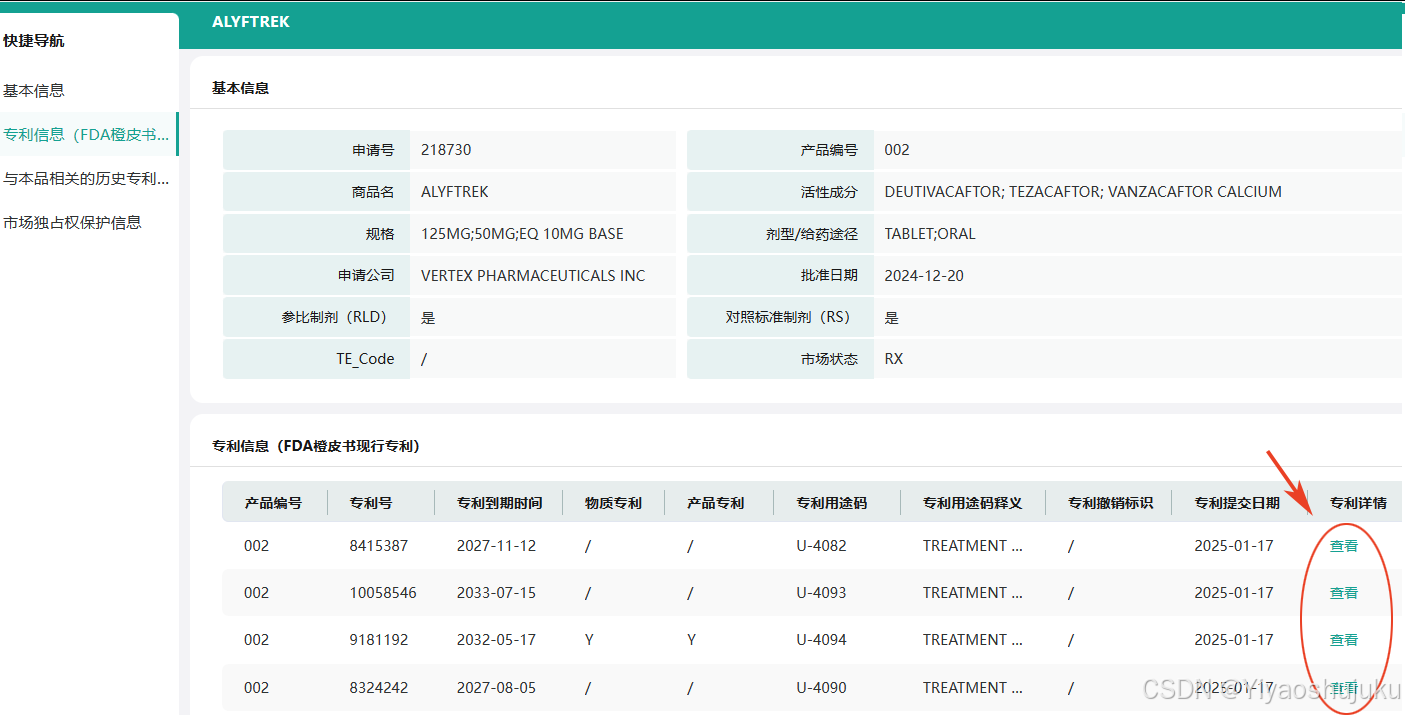Click the 快捷导航 sidebar heading

[34, 41]
